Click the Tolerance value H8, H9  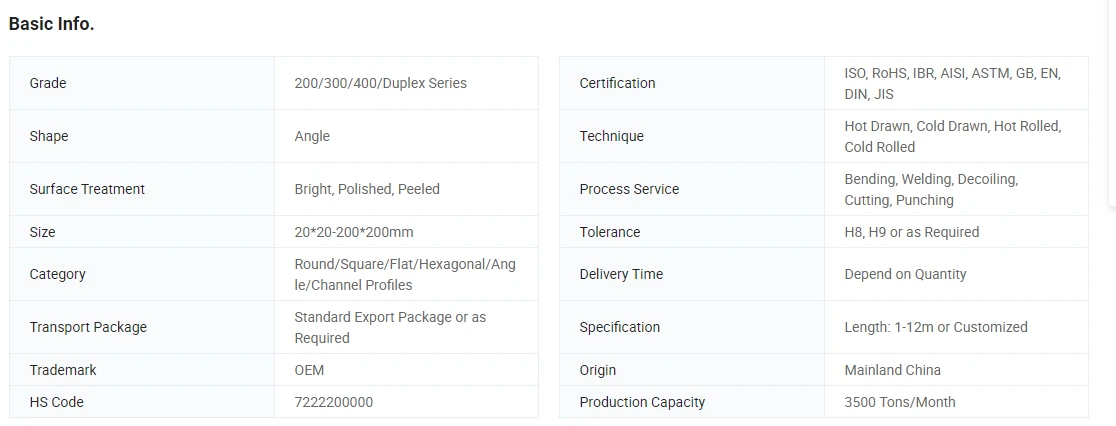[912, 232]
